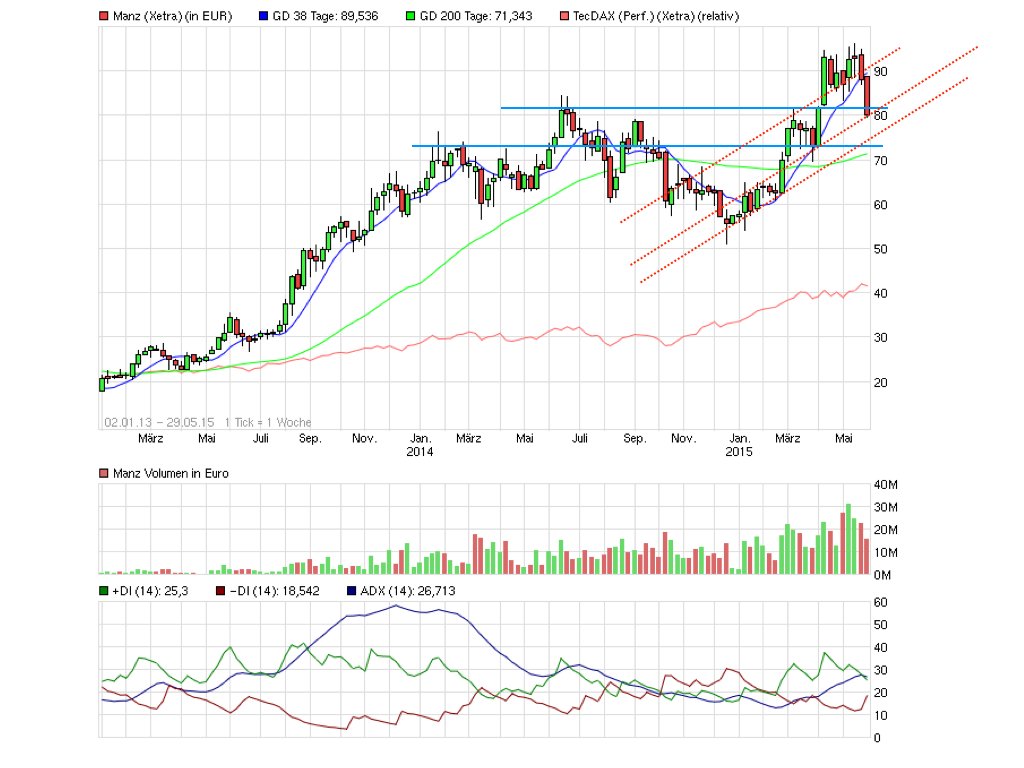The image size is (1024, 768).
Task: Click the year label "2014" under the time axis
Action: 420,451
